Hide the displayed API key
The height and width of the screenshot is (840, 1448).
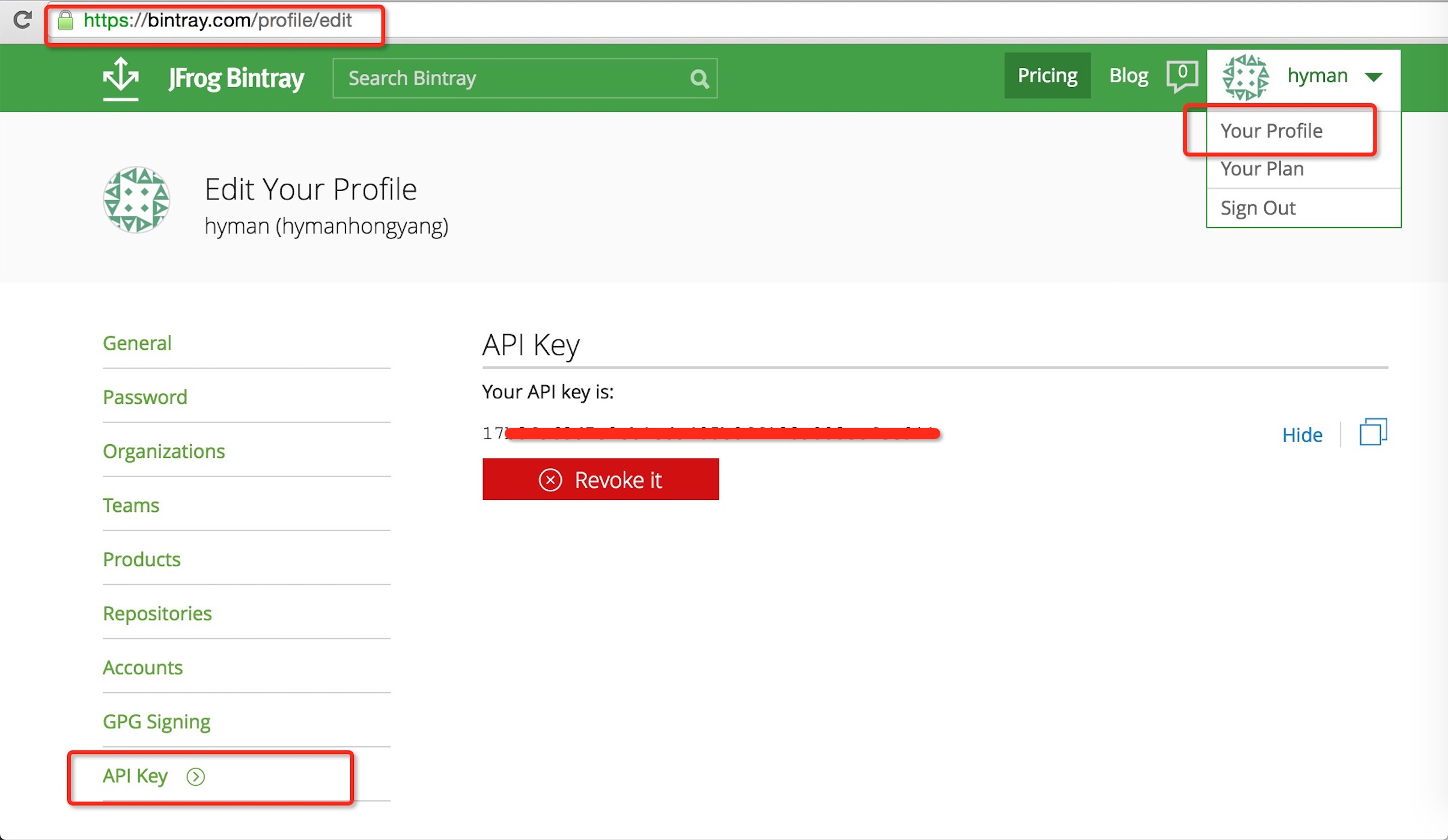tap(1302, 434)
